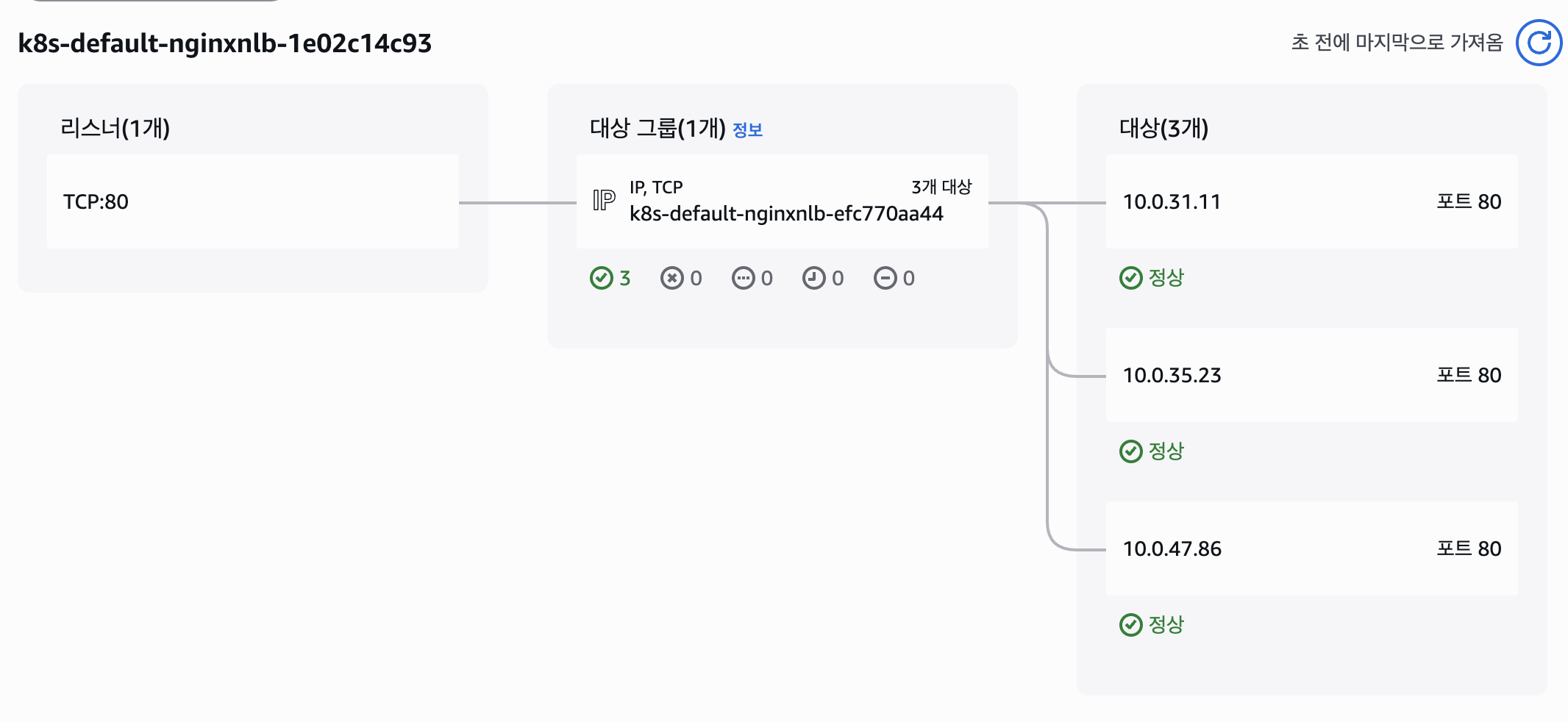The height and width of the screenshot is (722, 1568).
Task: Select target 10.0.31.11 card
Action: pyautogui.click(x=1311, y=201)
